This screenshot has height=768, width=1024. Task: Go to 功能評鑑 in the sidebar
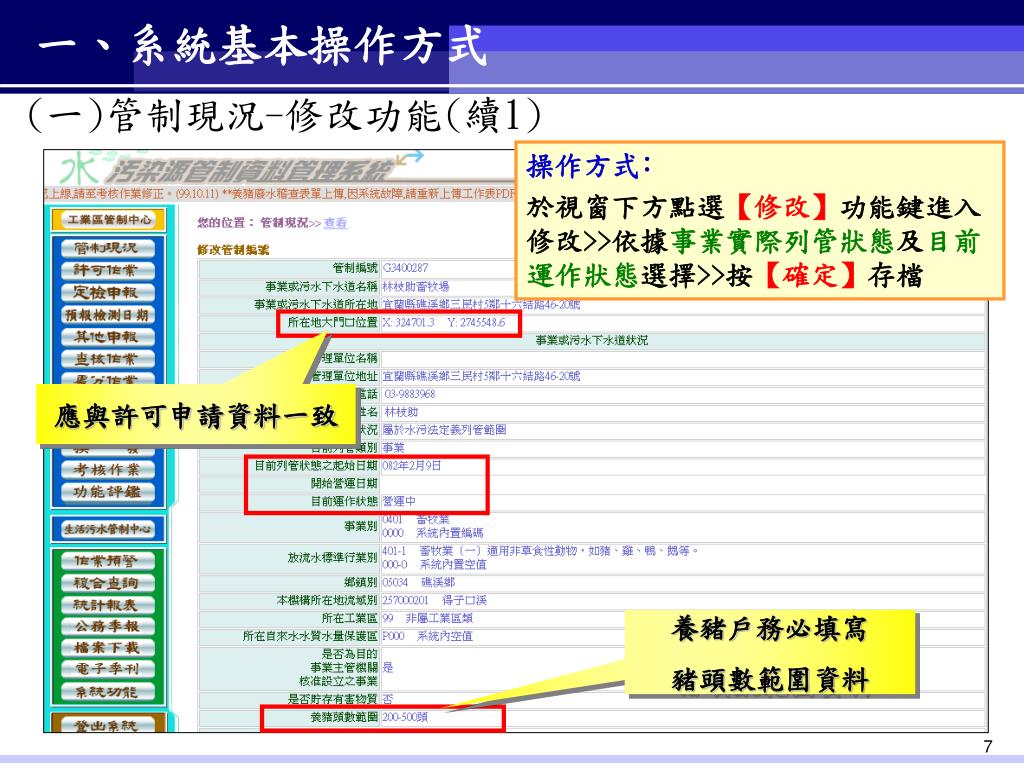click(108, 492)
